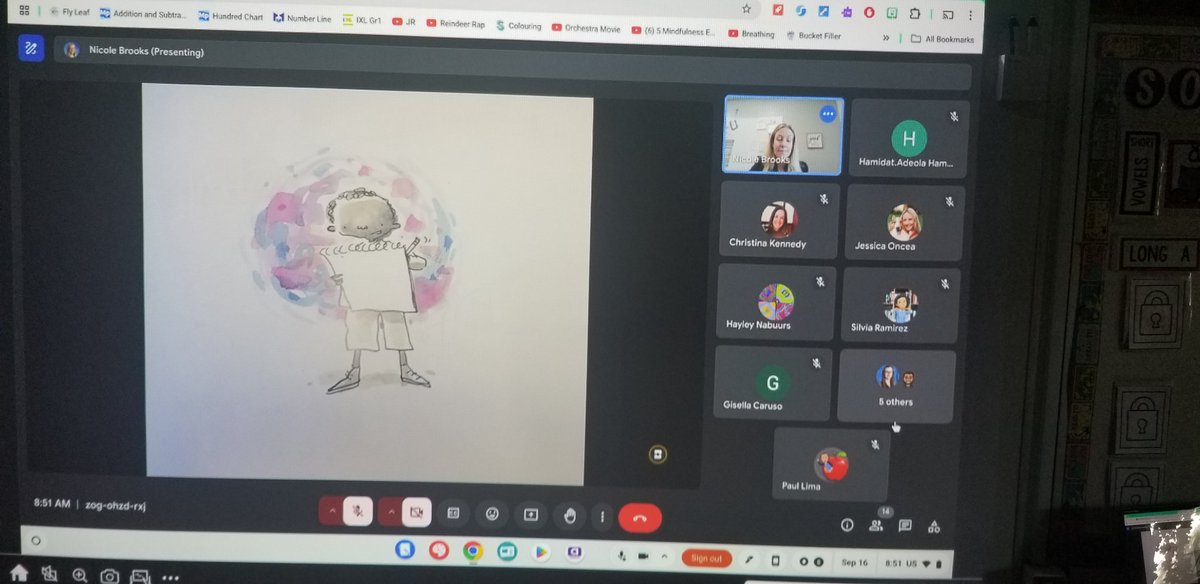Select the Nicole Brooks (Presenting) label
Viewport: 1200px width, 584px height.
point(146,51)
